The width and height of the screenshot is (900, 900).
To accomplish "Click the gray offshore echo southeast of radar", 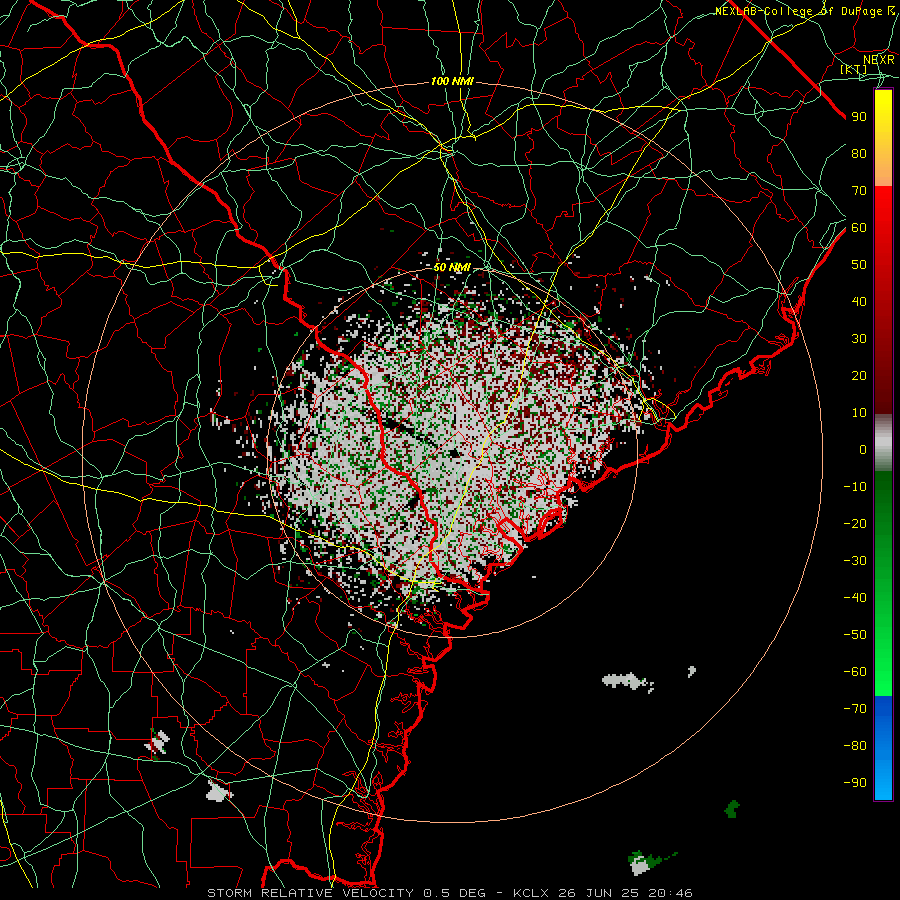I will point(627,681).
